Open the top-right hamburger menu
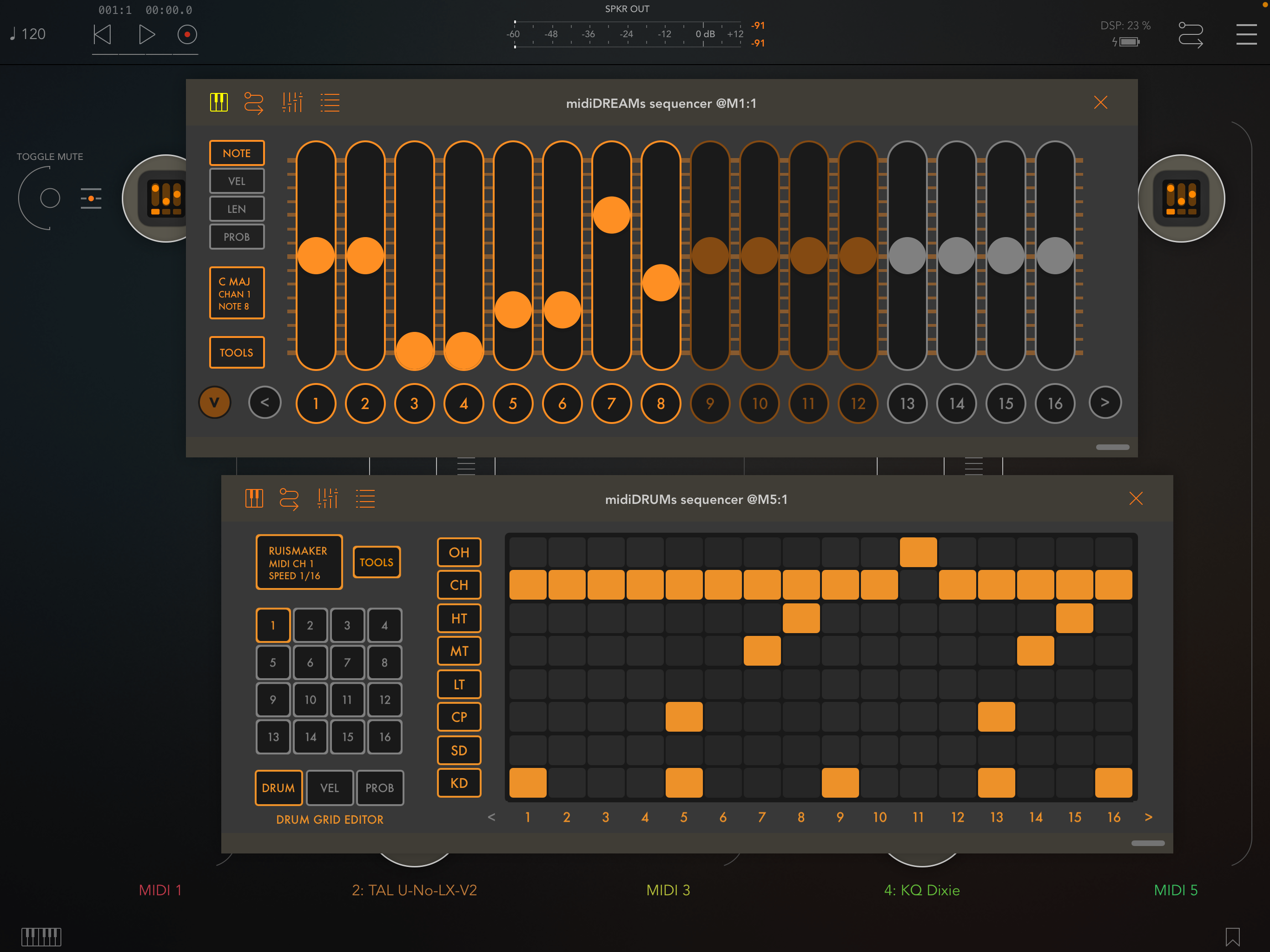 [x=1246, y=34]
